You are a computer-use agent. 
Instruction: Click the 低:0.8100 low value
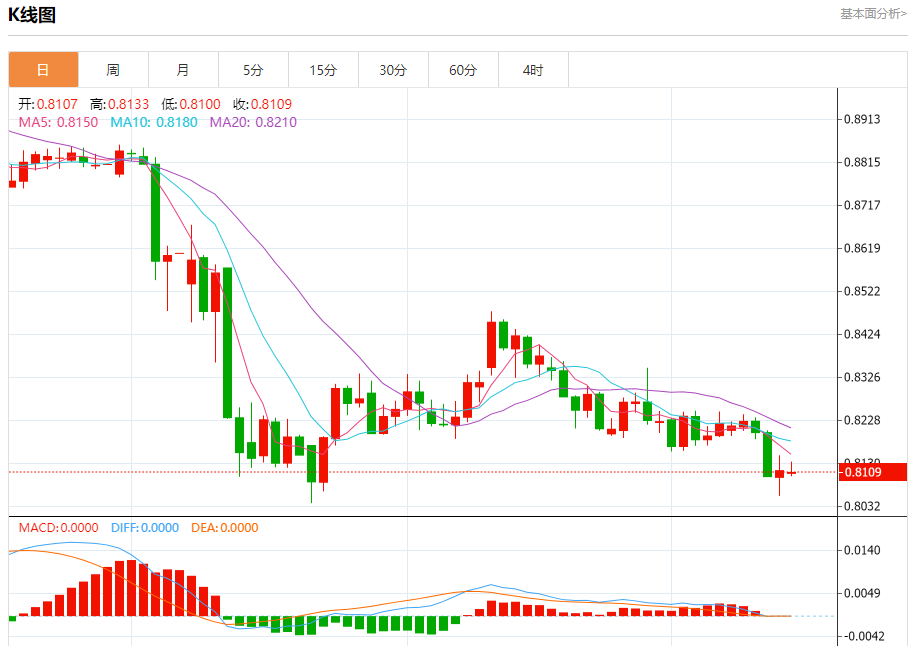(191, 104)
